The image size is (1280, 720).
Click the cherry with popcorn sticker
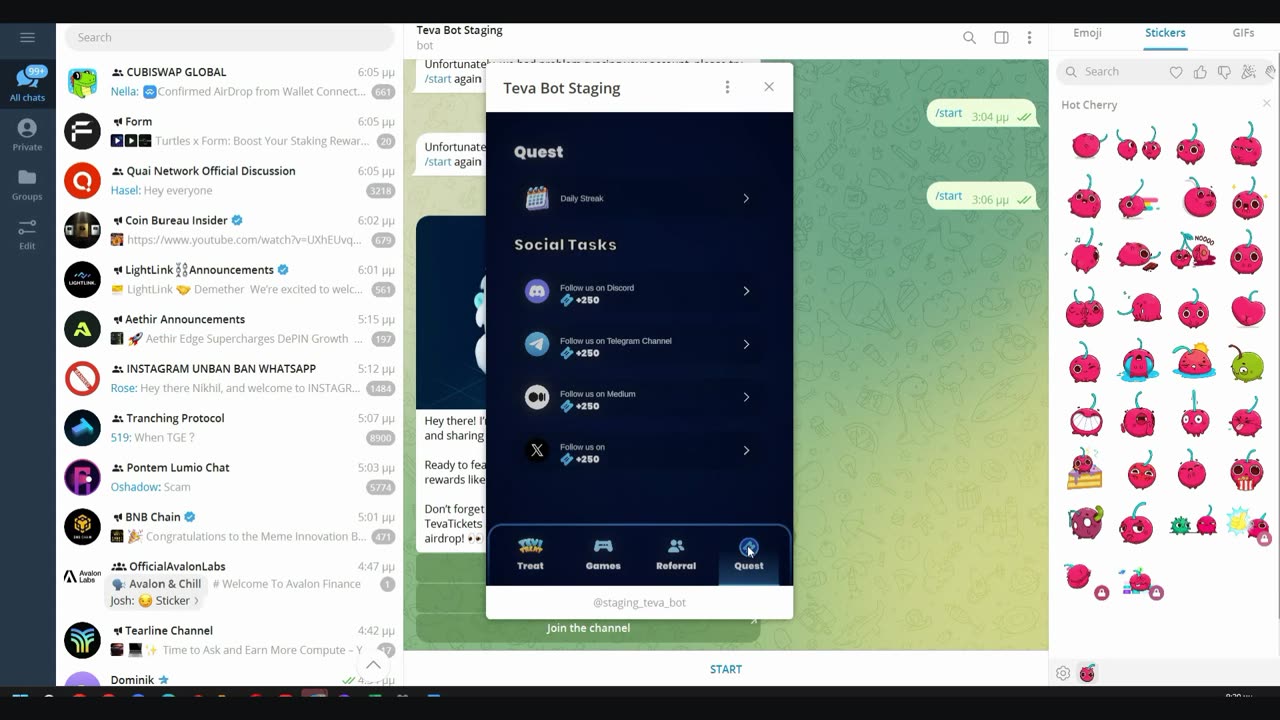(1246, 469)
